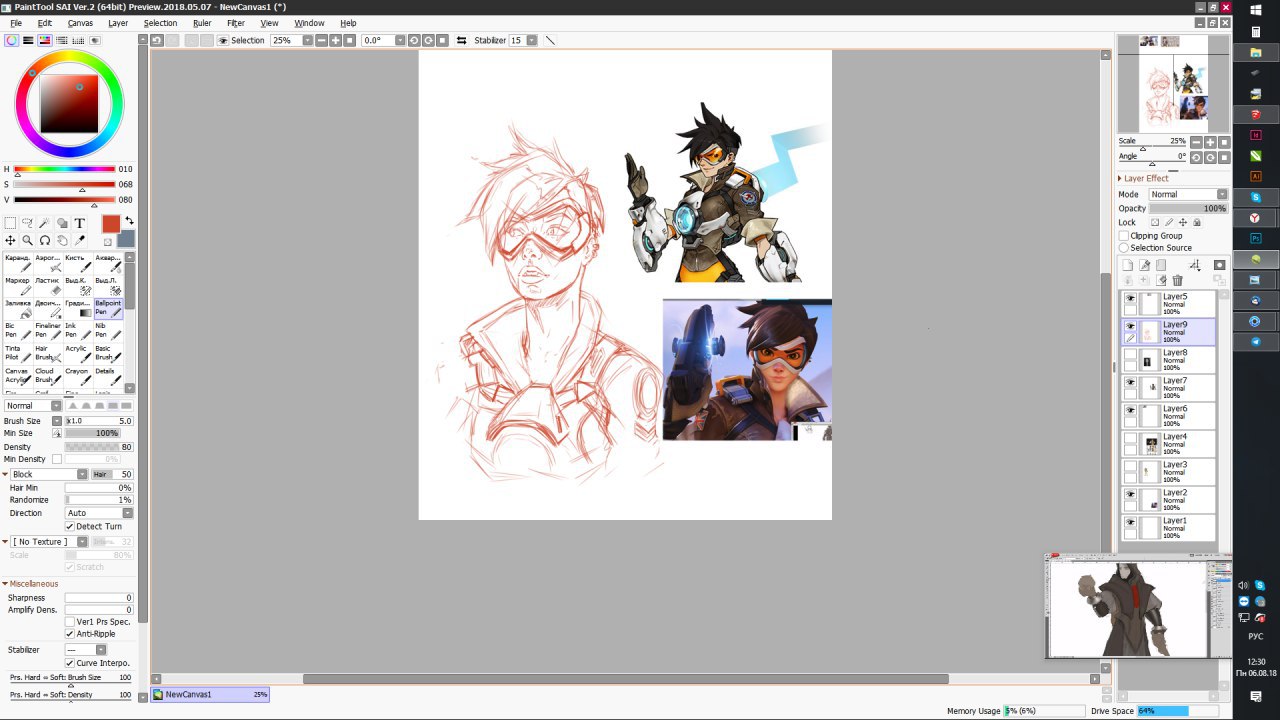1280x720 pixels.
Task: Choose the Ink Pen brush
Action: (77, 331)
